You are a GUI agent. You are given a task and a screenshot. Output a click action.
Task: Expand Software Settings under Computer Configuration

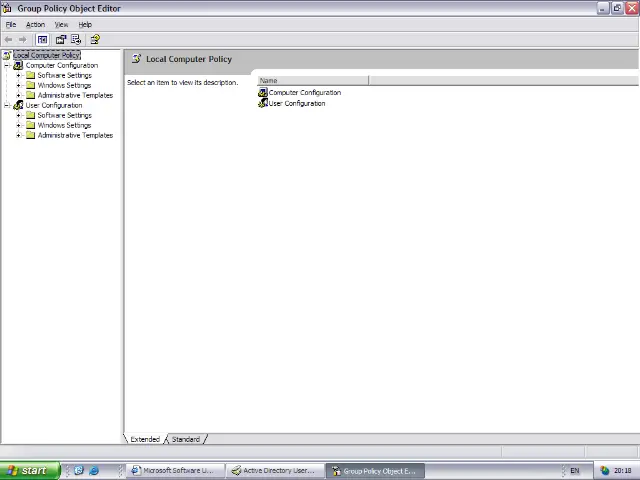[18, 76]
